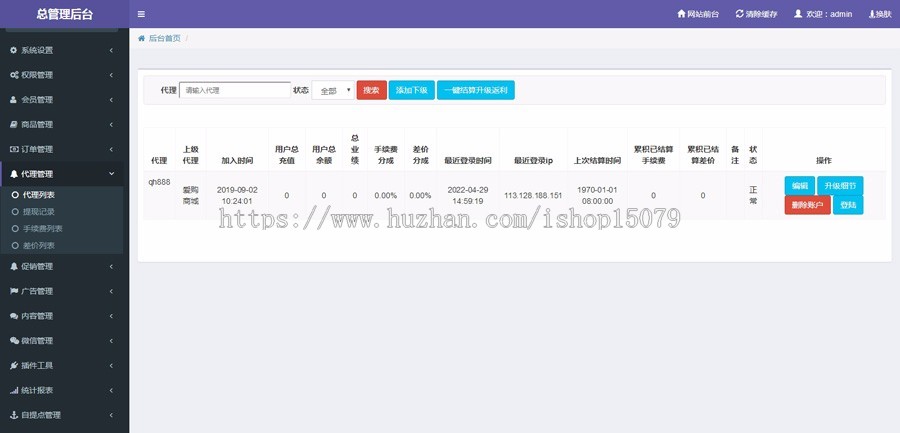Click the IP cell 113.128.188.151

pyautogui.click(x=533, y=195)
